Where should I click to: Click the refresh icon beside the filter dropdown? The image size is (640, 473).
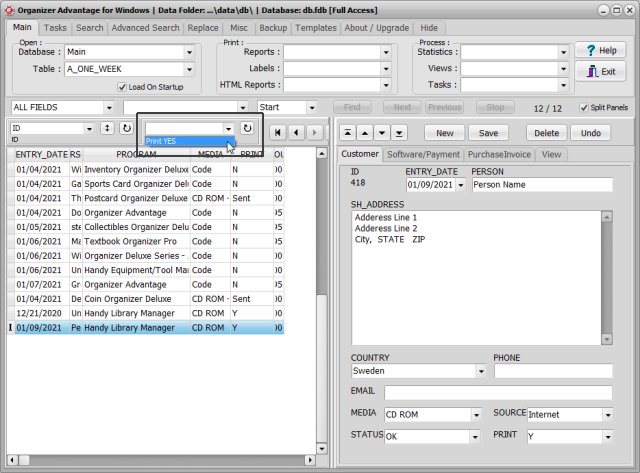coord(247,128)
